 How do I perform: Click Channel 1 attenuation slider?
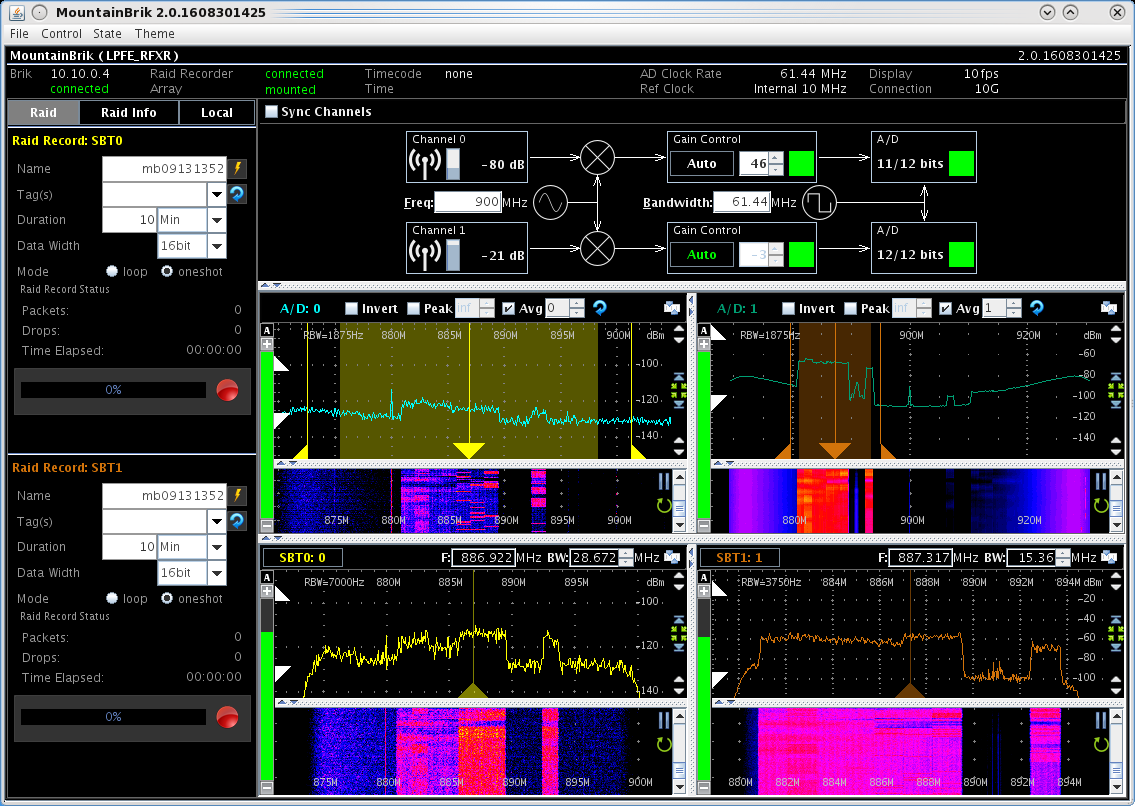[x=452, y=255]
